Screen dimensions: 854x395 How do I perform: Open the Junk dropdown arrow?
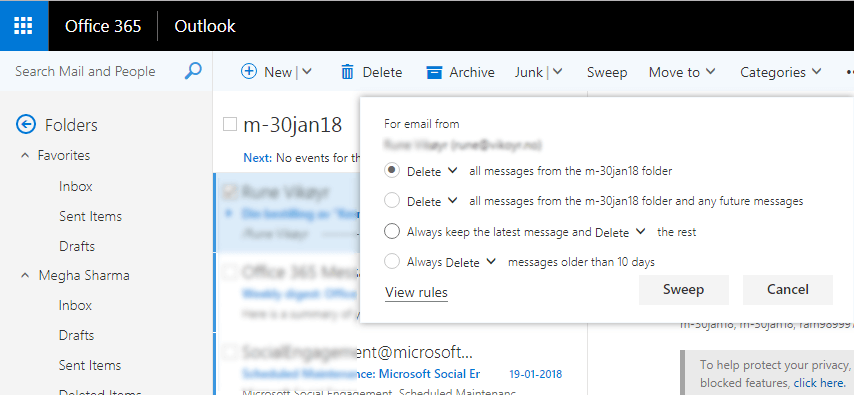point(558,71)
